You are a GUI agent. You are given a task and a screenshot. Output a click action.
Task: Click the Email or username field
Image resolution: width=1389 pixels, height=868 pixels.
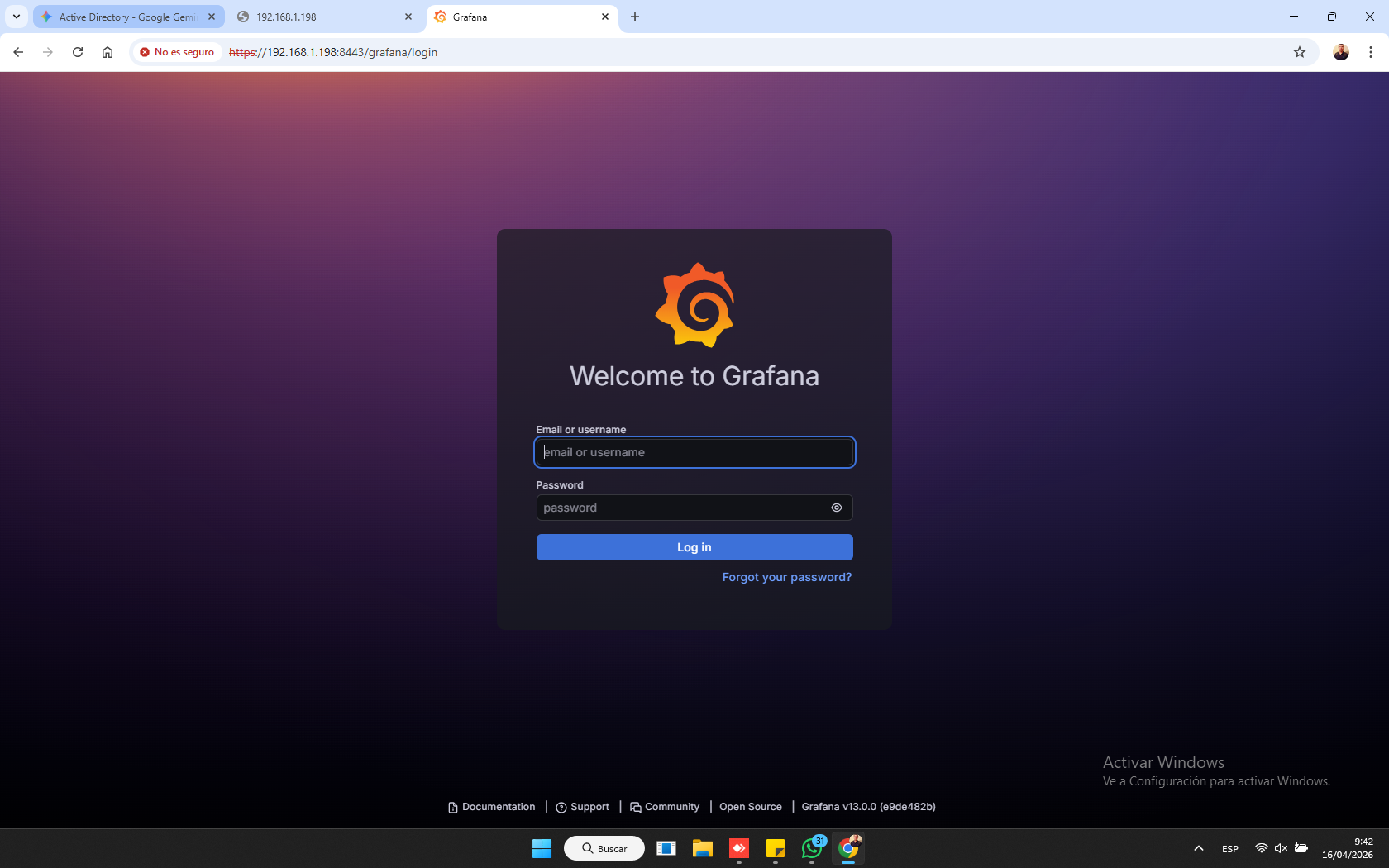[x=694, y=452]
